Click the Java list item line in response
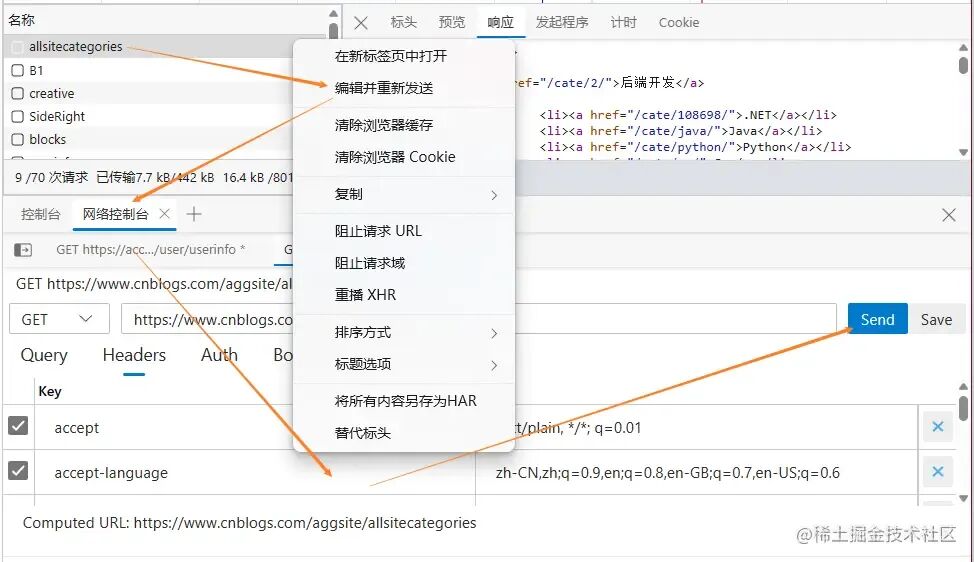This screenshot has width=974, height=562. tap(681, 131)
